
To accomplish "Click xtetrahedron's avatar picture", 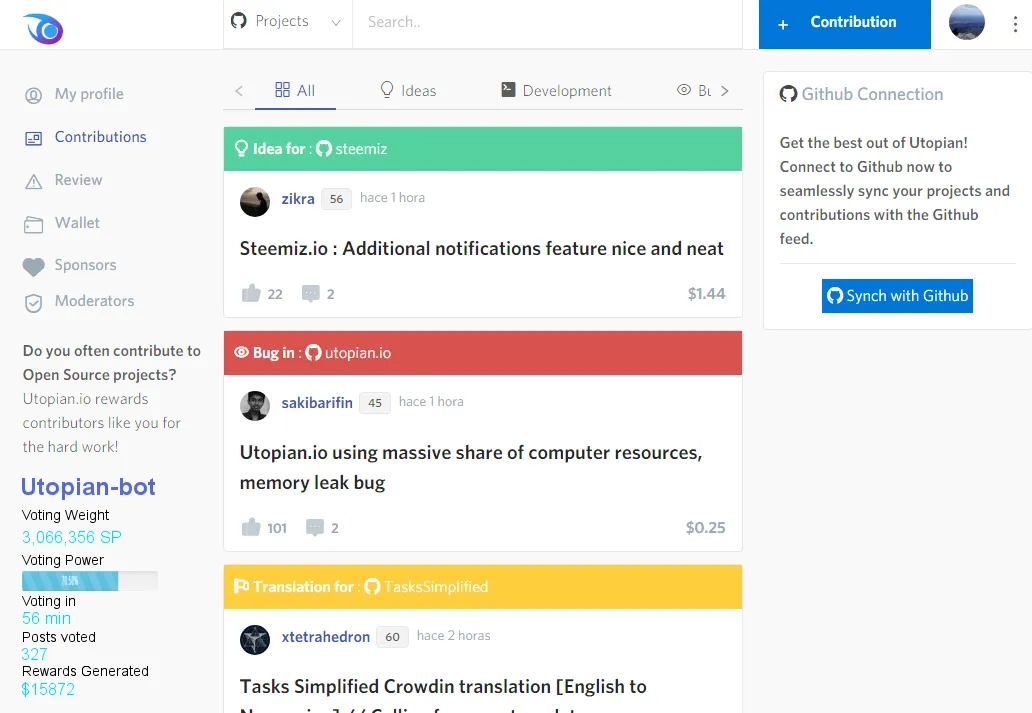I will click(255, 639).
